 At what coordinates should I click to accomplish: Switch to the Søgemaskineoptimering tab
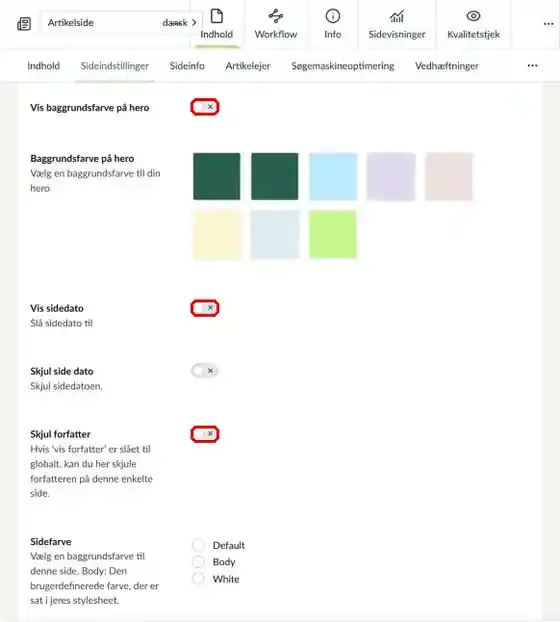[343, 66]
